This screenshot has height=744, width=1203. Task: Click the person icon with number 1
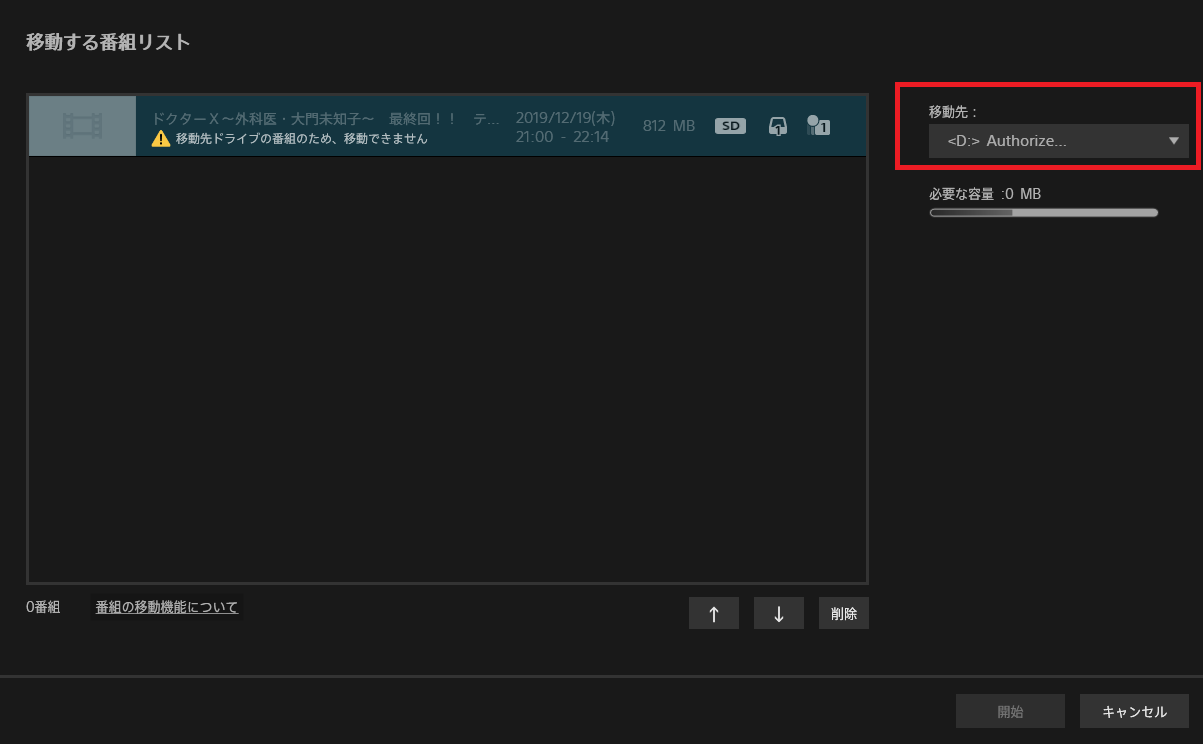(818, 126)
